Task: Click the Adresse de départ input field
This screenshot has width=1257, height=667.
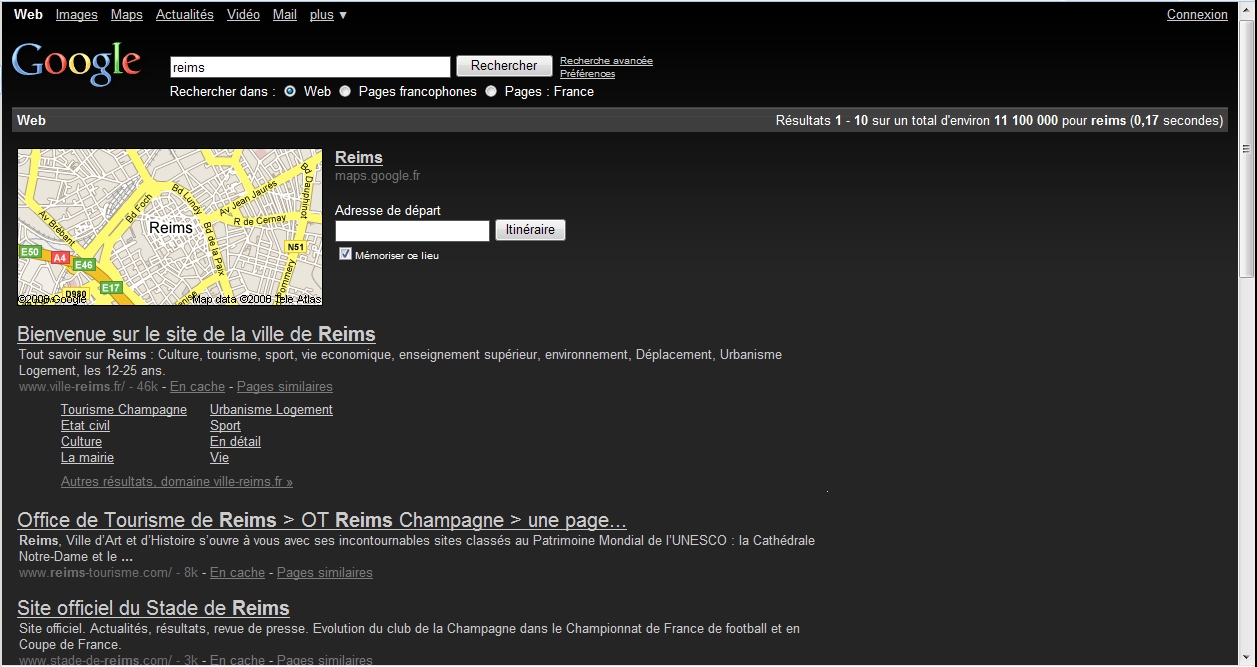Action: [412, 231]
